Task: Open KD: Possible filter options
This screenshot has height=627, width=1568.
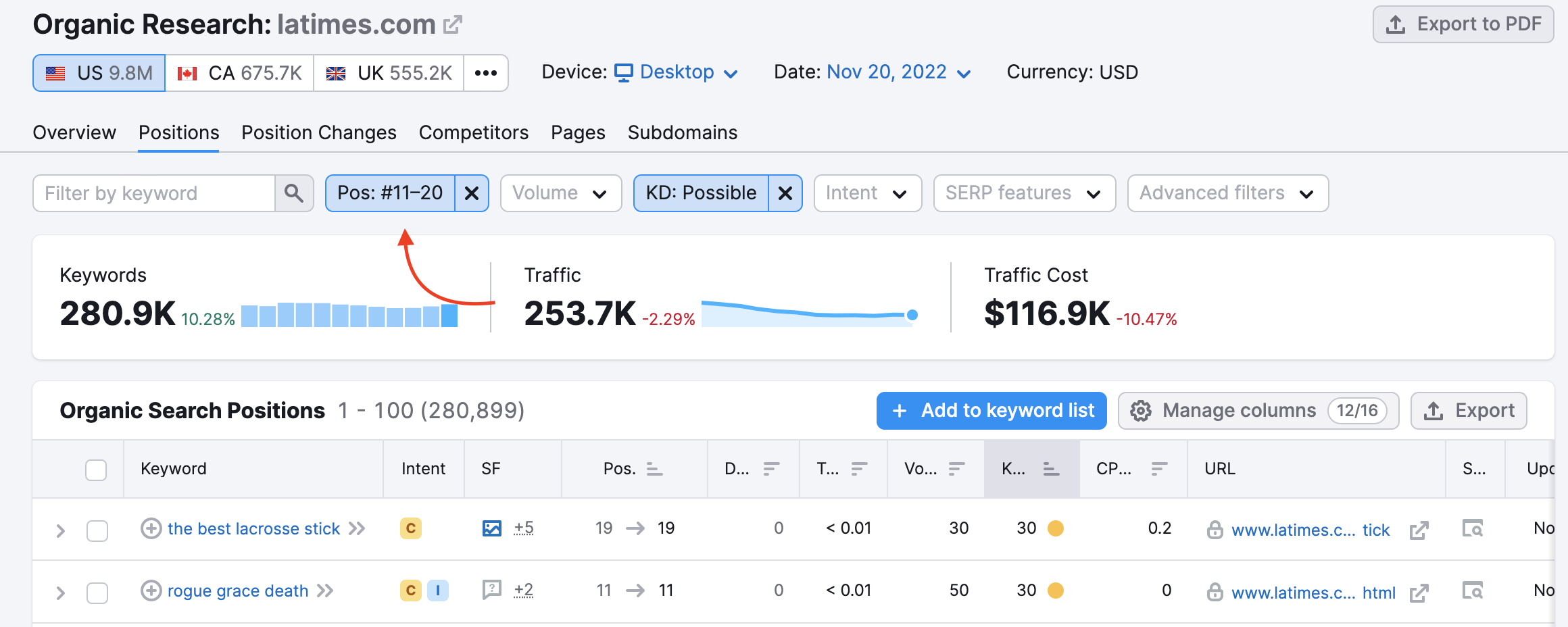Action: point(701,193)
